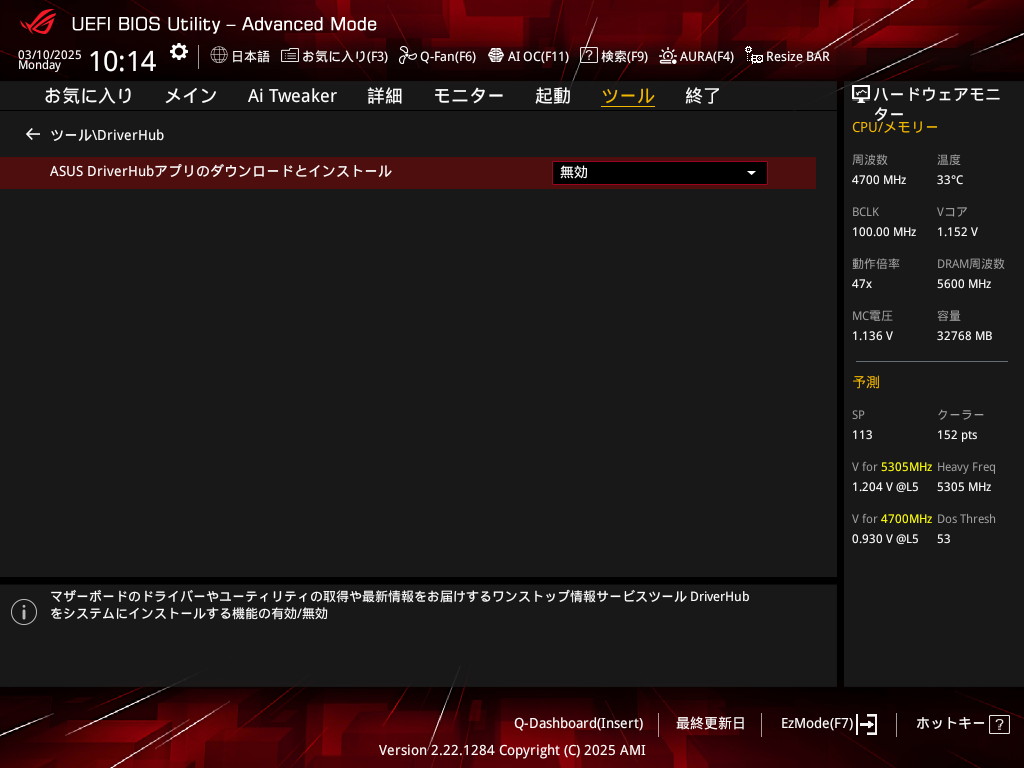This screenshot has height=768, width=1024.
Task: Click DRAM frequency value 5600 MHz
Action: tap(964, 284)
